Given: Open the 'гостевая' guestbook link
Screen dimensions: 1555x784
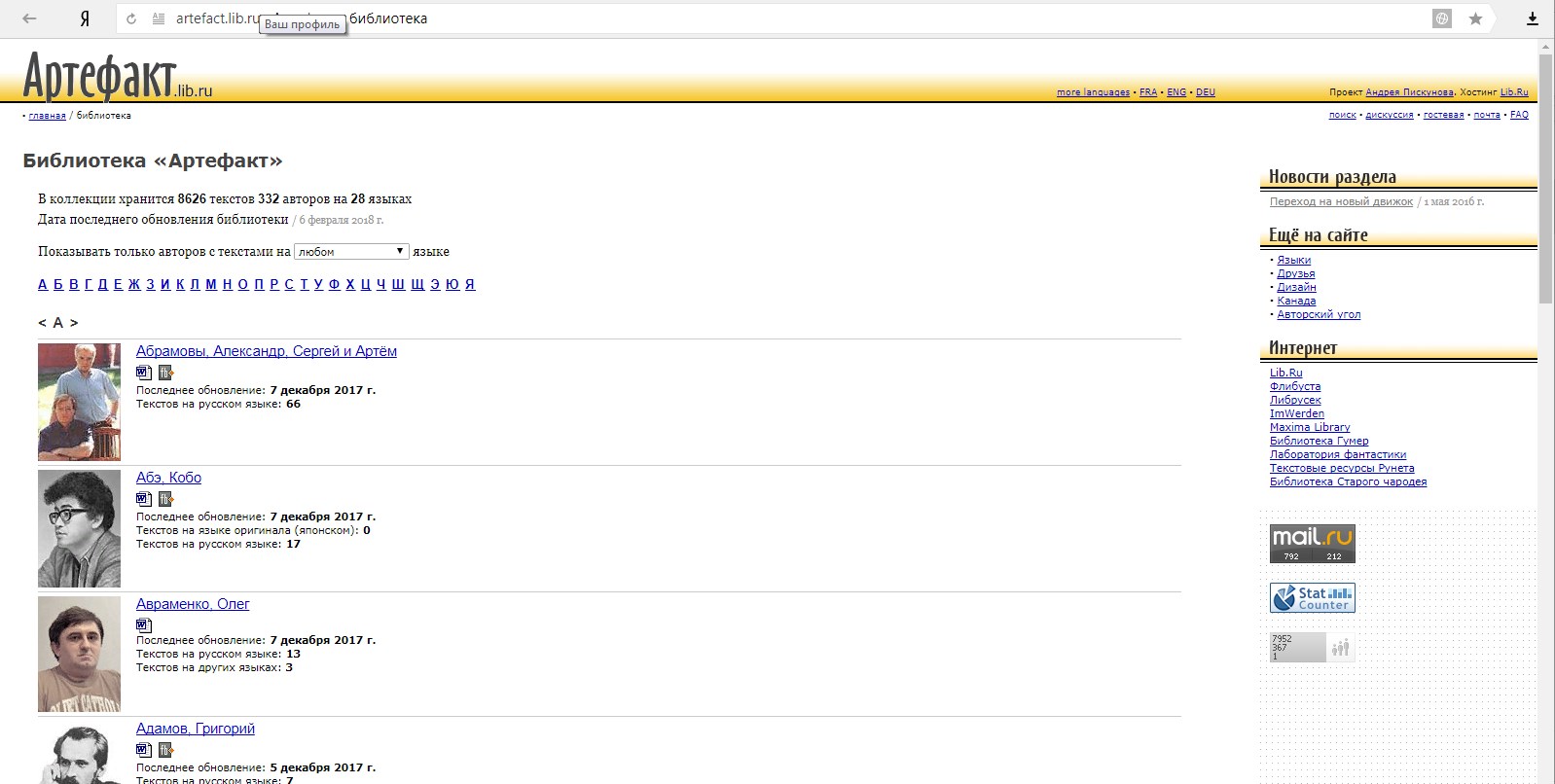Looking at the screenshot, I should click(1444, 115).
